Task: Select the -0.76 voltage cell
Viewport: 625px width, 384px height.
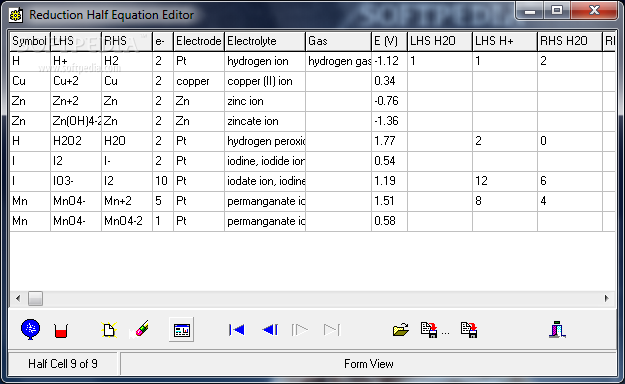Action: 389,101
